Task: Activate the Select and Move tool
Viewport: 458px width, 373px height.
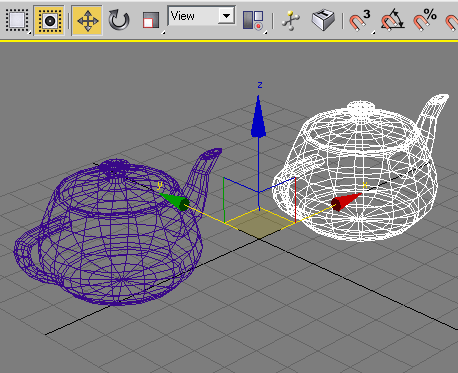Action: click(87, 21)
